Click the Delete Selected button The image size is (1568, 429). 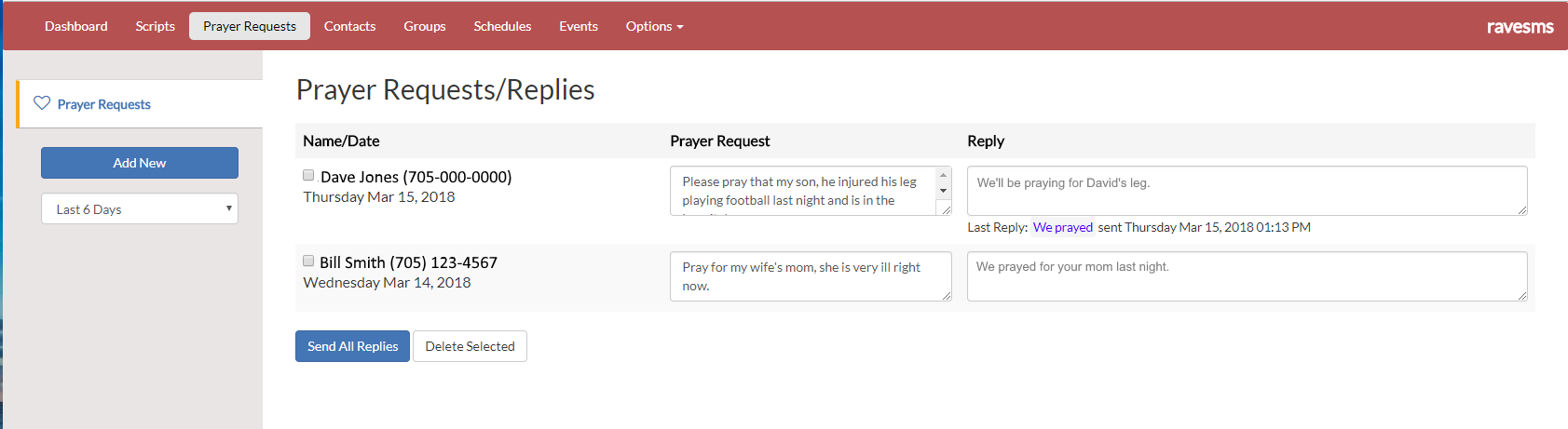click(x=470, y=346)
